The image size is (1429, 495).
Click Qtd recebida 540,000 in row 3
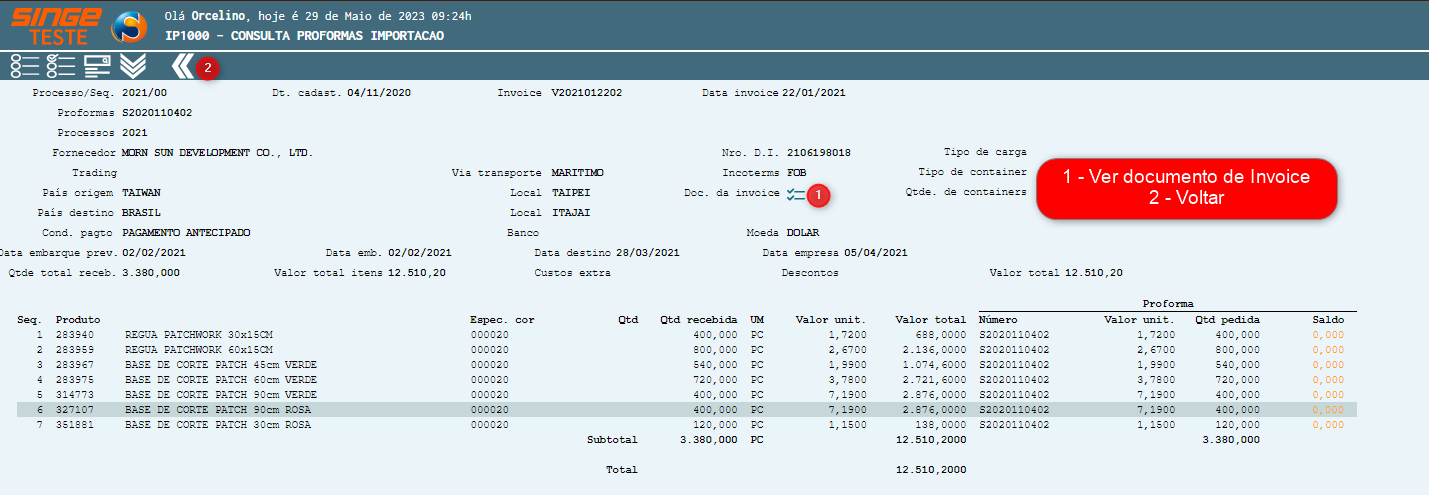coord(715,364)
